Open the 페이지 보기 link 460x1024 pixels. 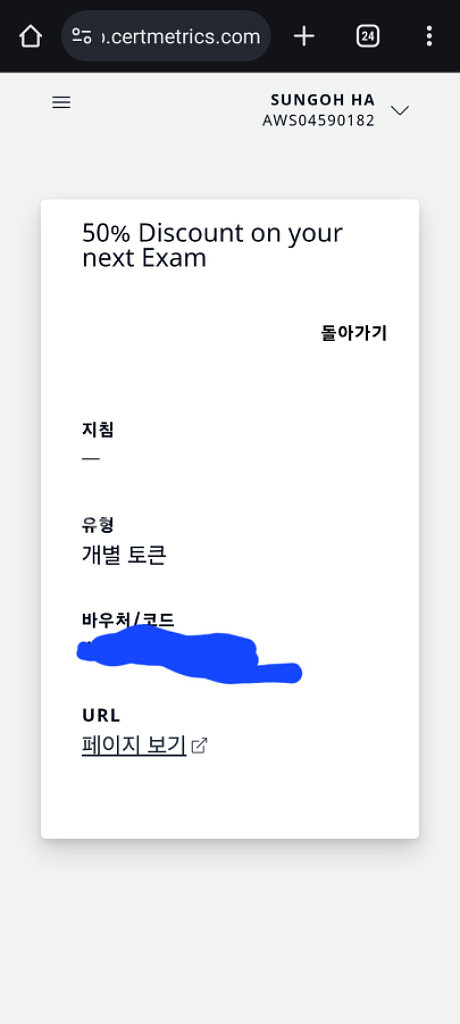point(134,745)
